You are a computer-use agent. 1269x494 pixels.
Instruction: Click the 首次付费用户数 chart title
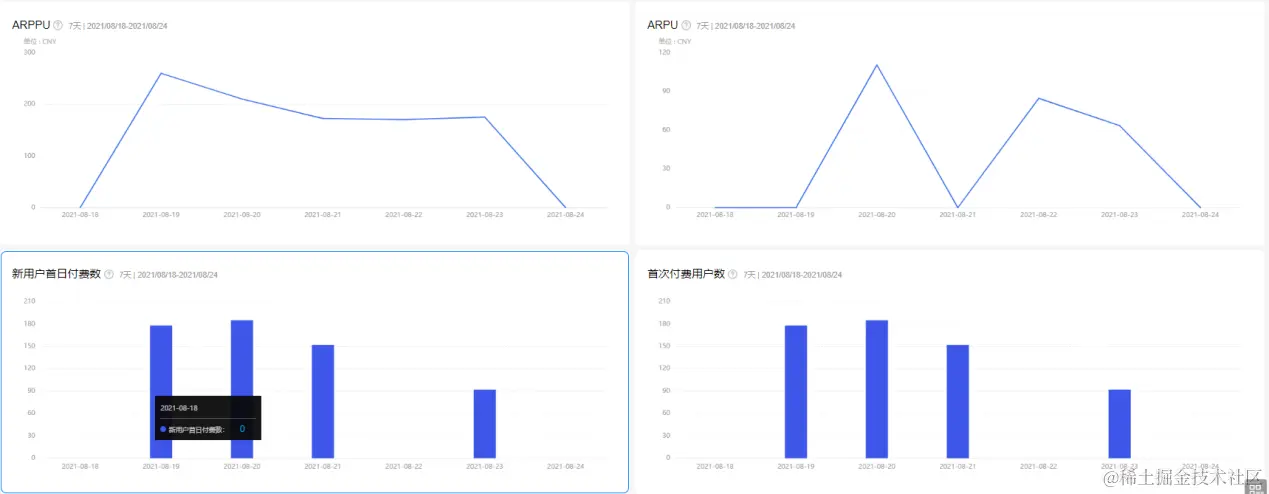click(x=686, y=274)
